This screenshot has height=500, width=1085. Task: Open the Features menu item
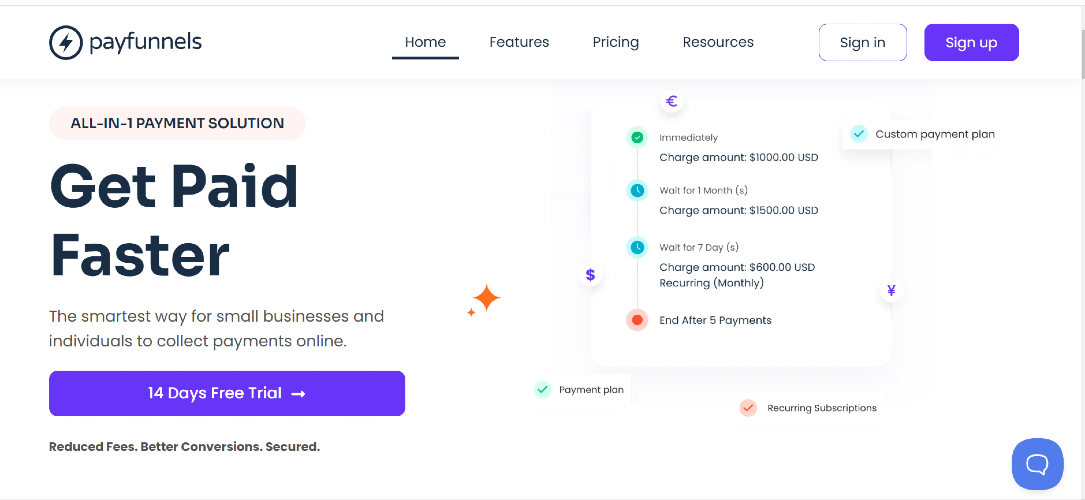pos(519,42)
